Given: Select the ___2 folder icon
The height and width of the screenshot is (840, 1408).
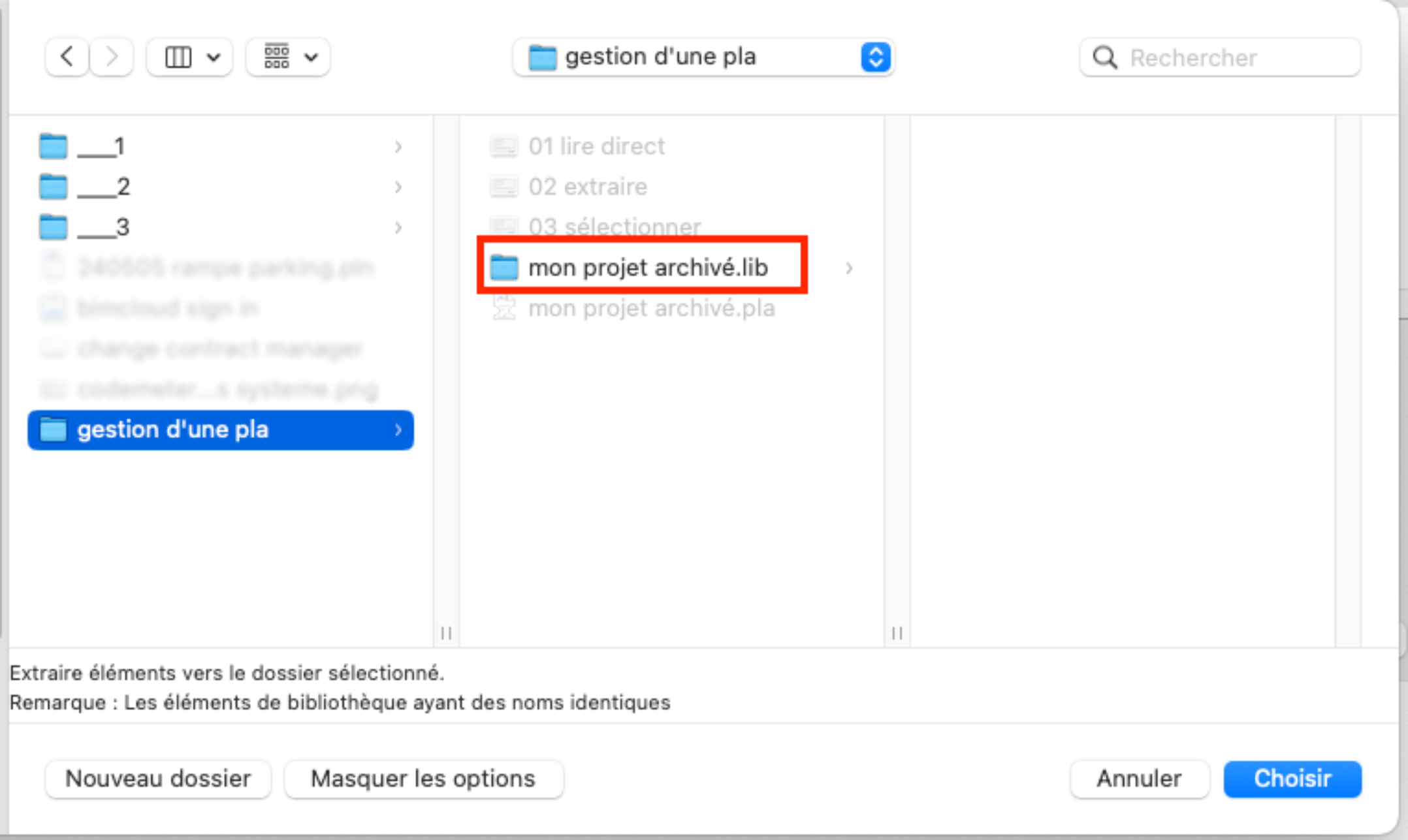Looking at the screenshot, I should point(53,187).
